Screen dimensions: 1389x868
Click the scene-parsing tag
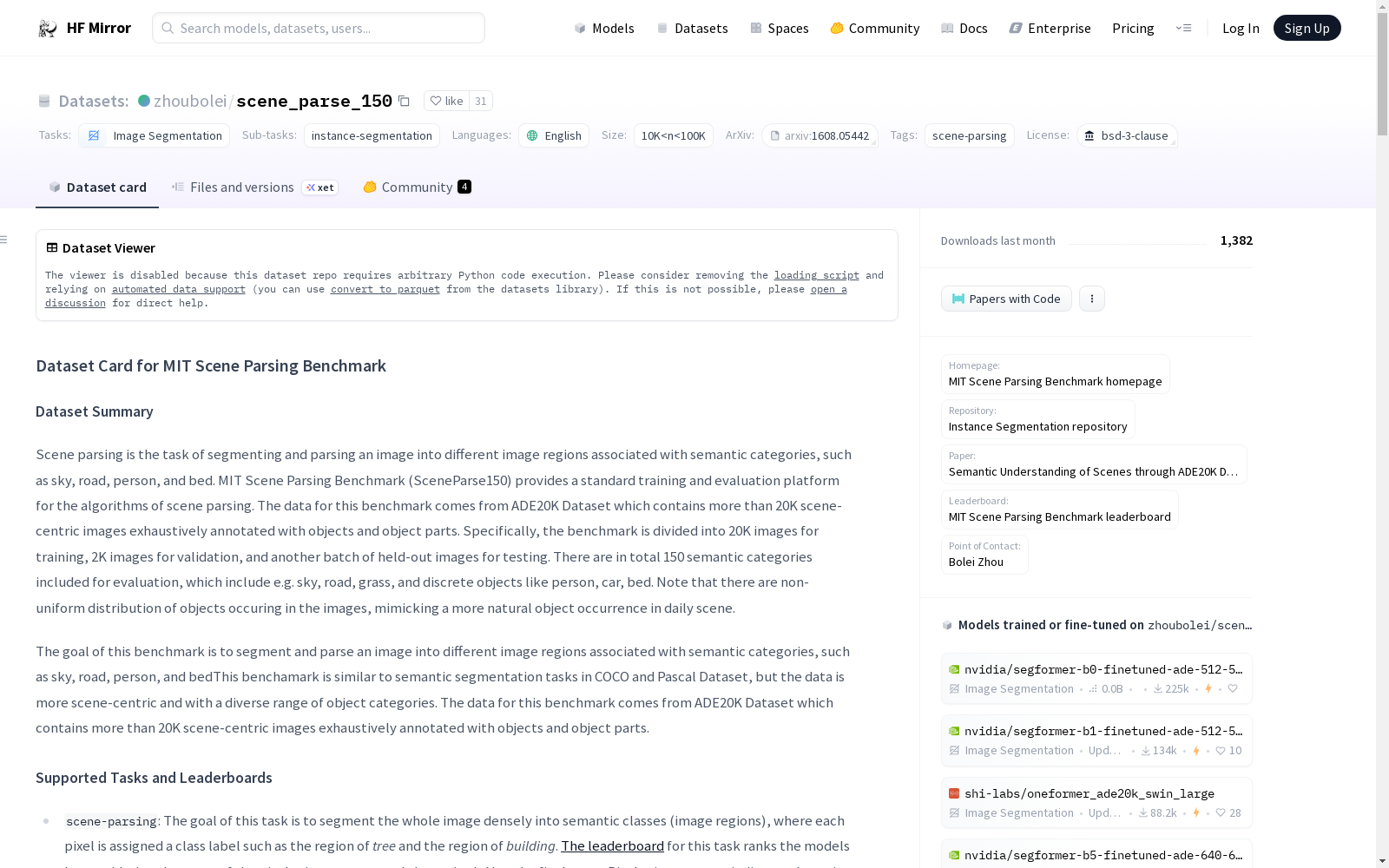969,135
